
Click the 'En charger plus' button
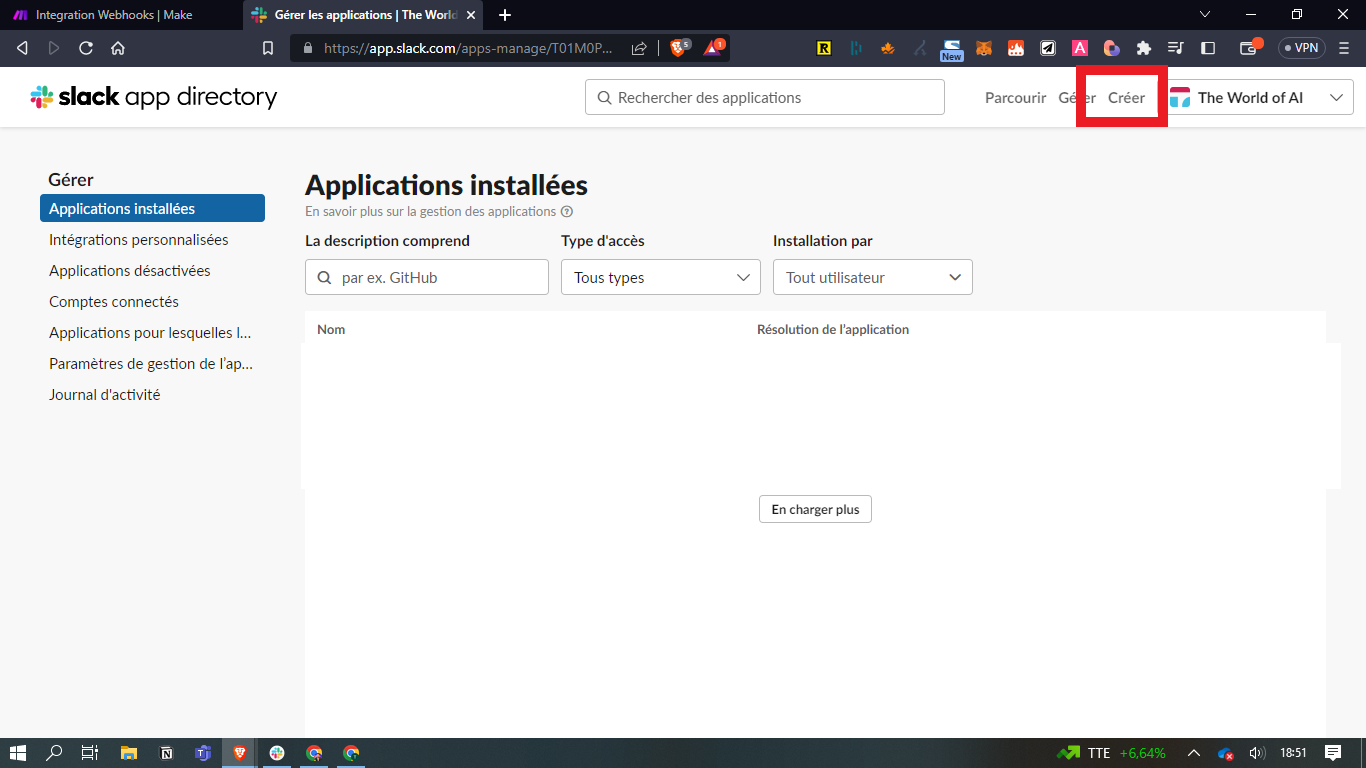(815, 509)
